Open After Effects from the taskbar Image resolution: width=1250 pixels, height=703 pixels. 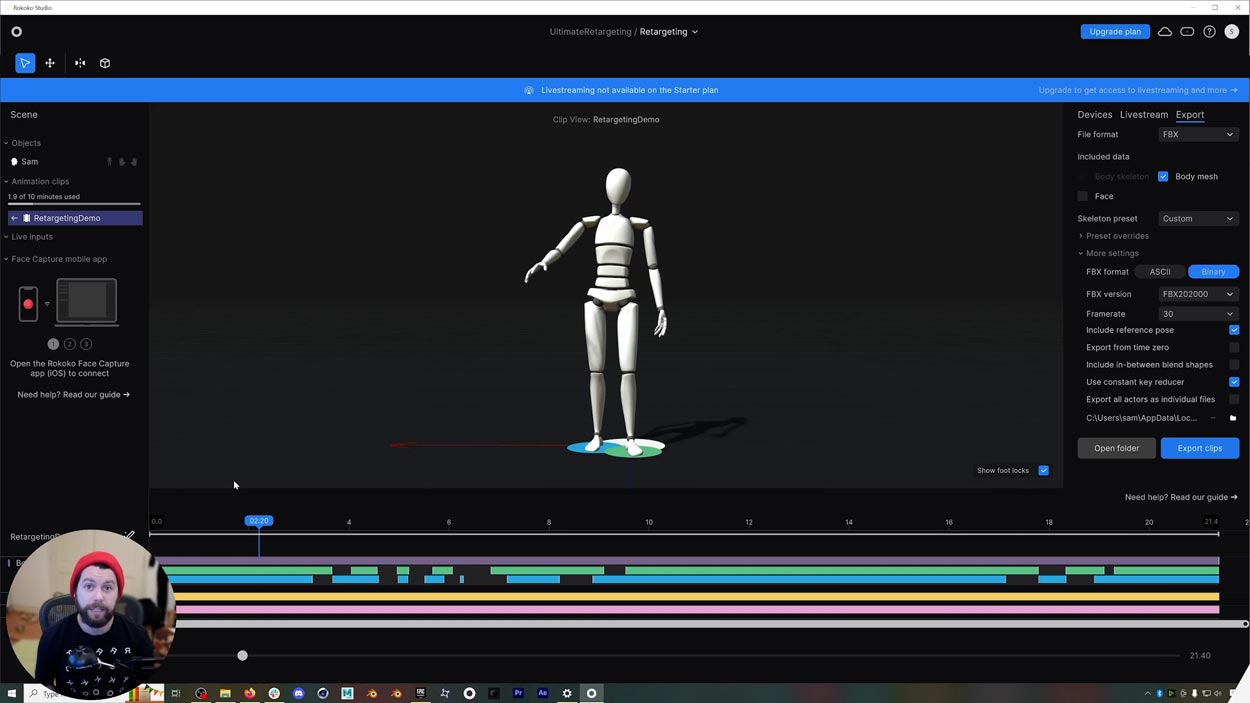tap(543, 693)
